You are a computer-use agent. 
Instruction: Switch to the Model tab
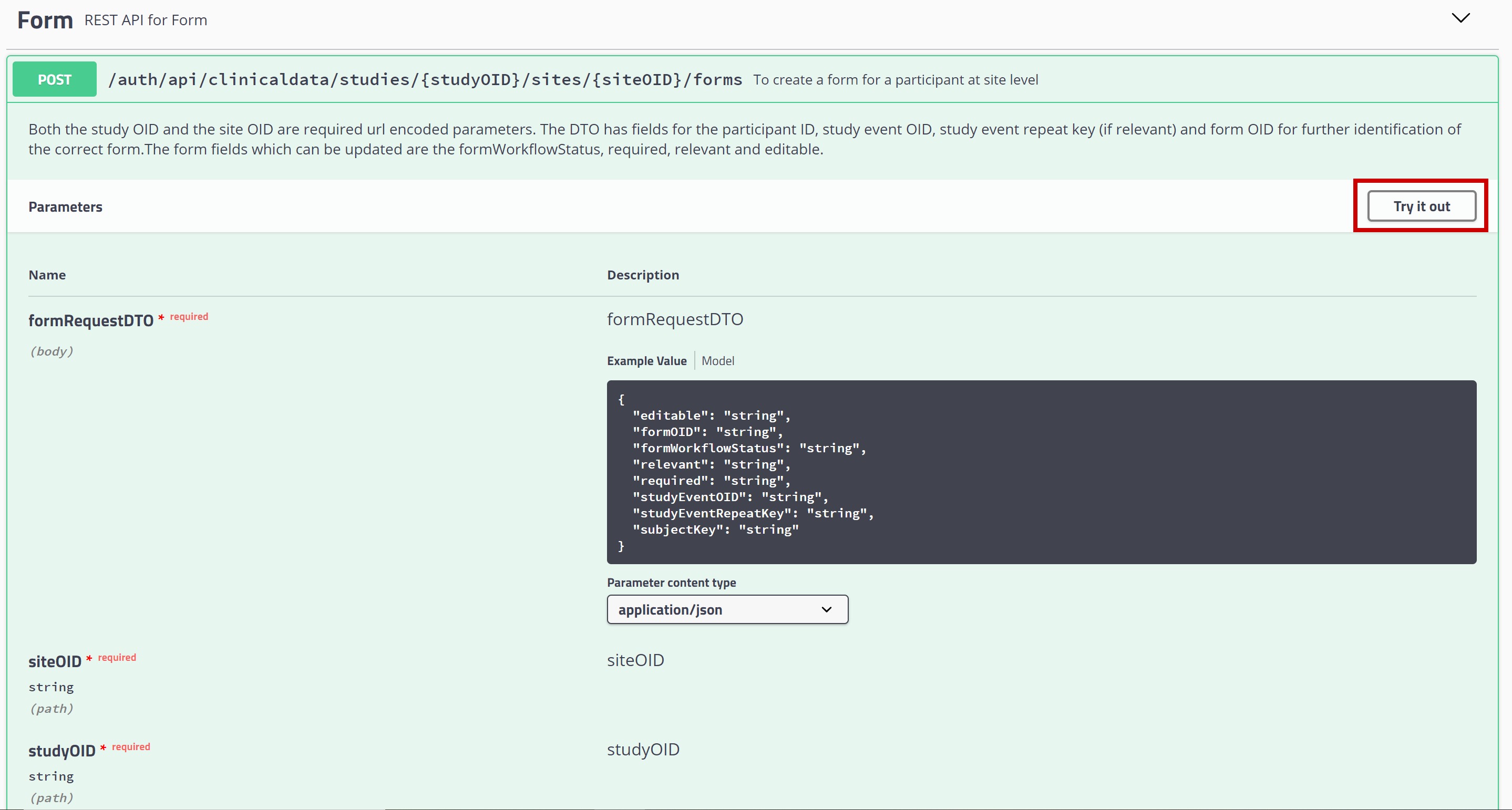click(717, 361)
